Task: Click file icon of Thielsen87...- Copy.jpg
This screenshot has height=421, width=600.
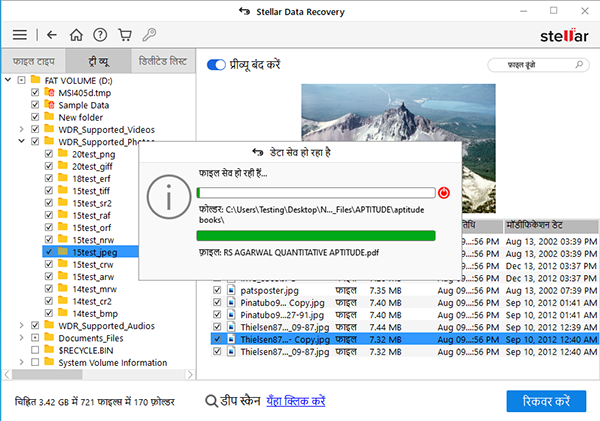Action: [231, 339]
